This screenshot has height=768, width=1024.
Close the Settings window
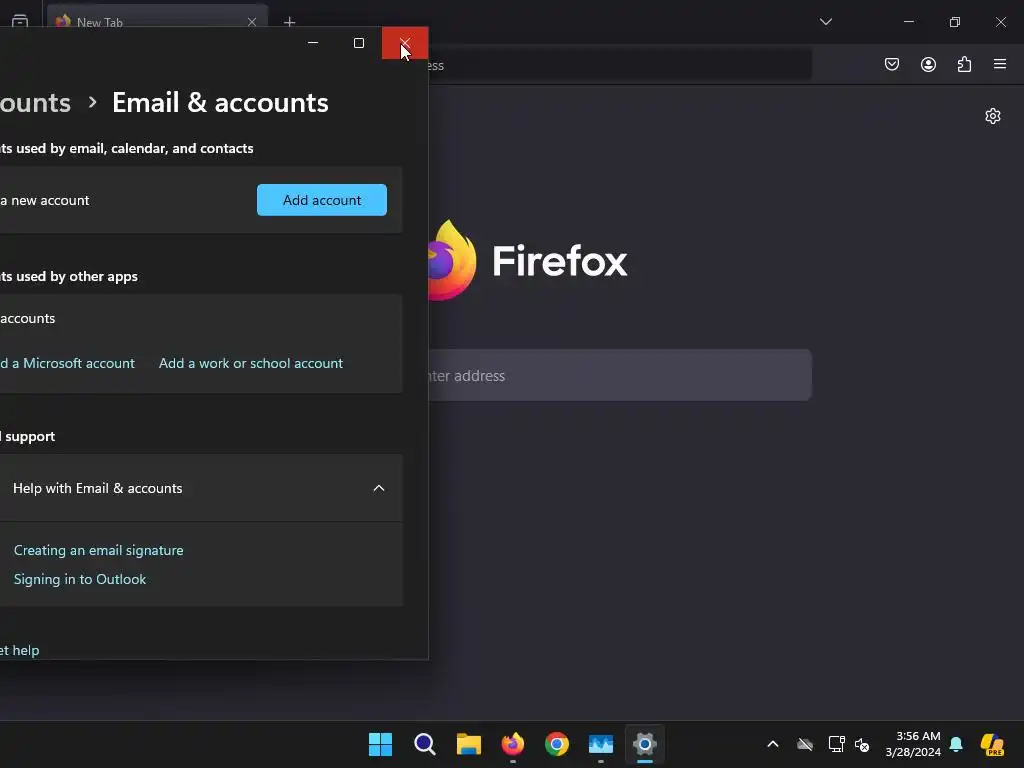point(405,43)
